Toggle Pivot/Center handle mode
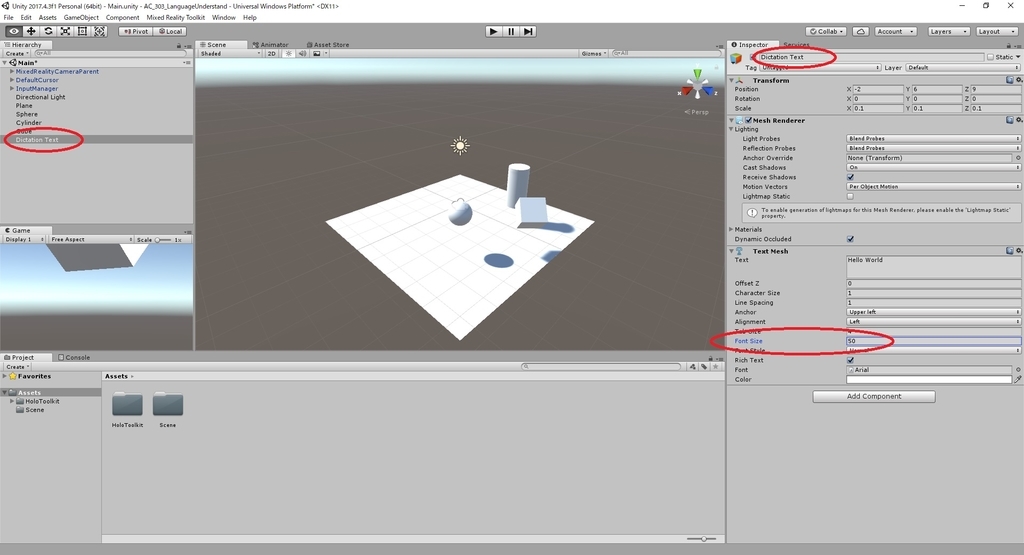Viewport: 1024px width, 555px height. click(136, 31)
